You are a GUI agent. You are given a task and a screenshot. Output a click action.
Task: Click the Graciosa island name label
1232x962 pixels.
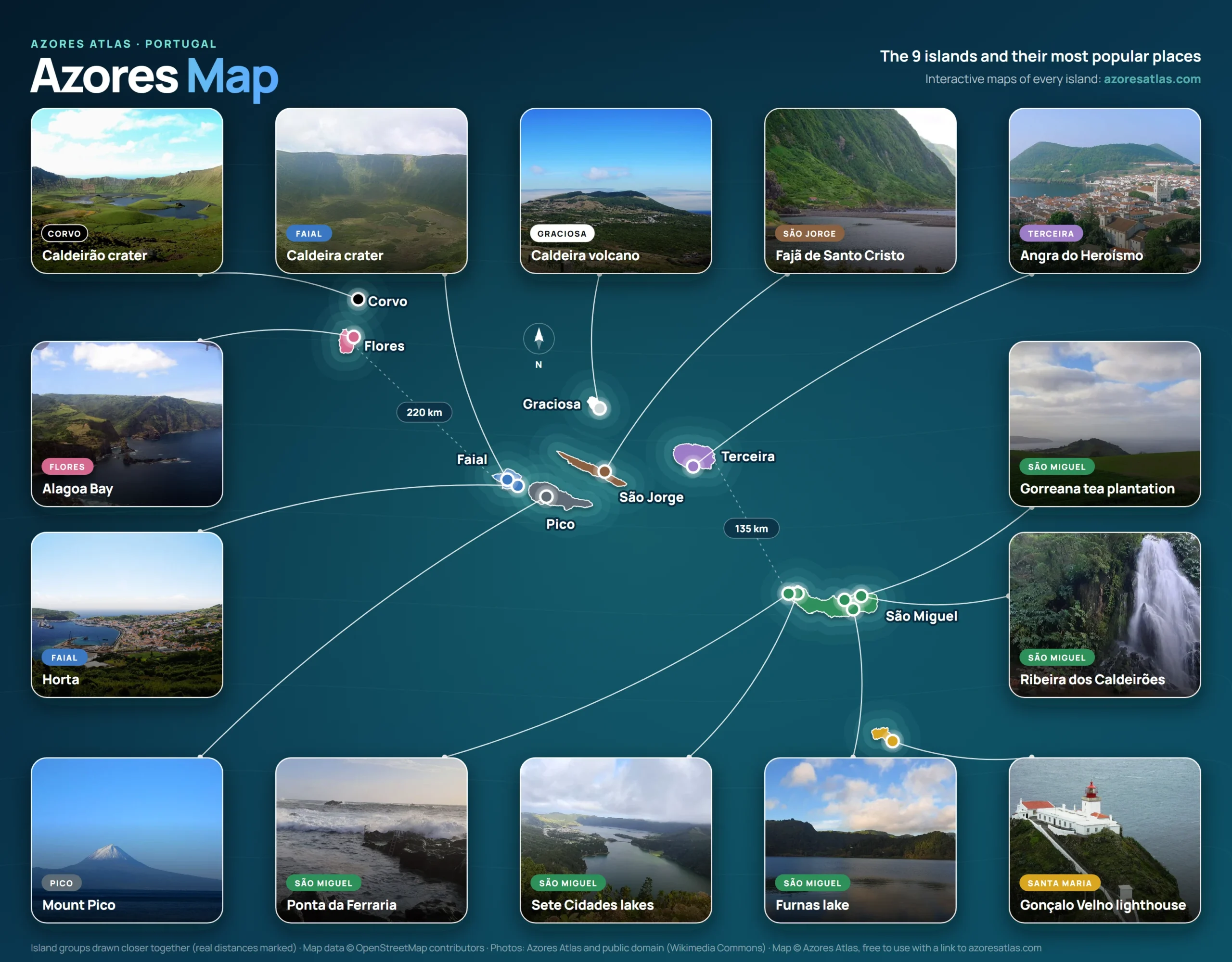(x=551, y=404)
